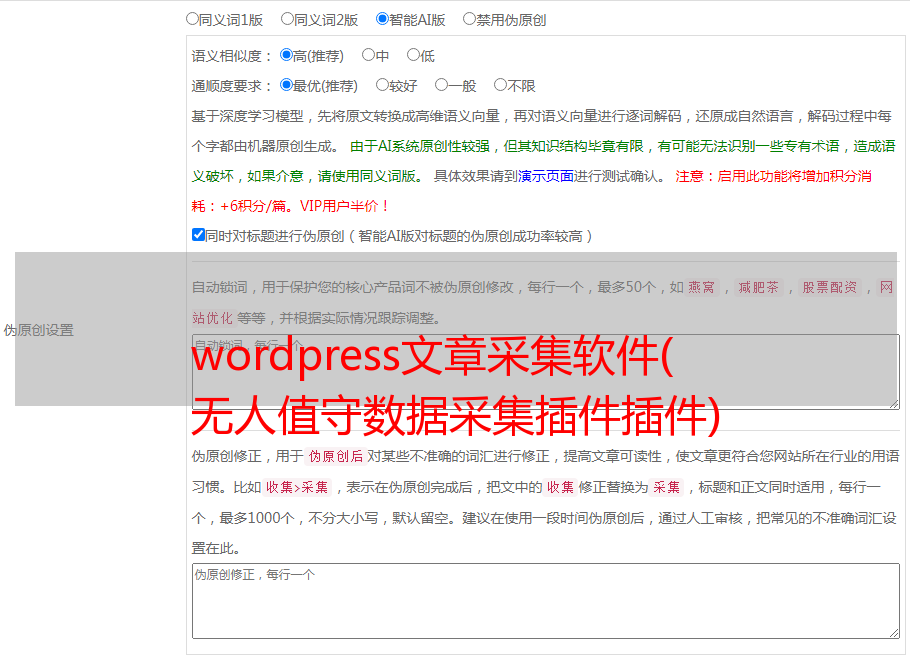The image size is (911, 658).
Task: Select the 同义词1版 radio option
Action: [192, 19]
